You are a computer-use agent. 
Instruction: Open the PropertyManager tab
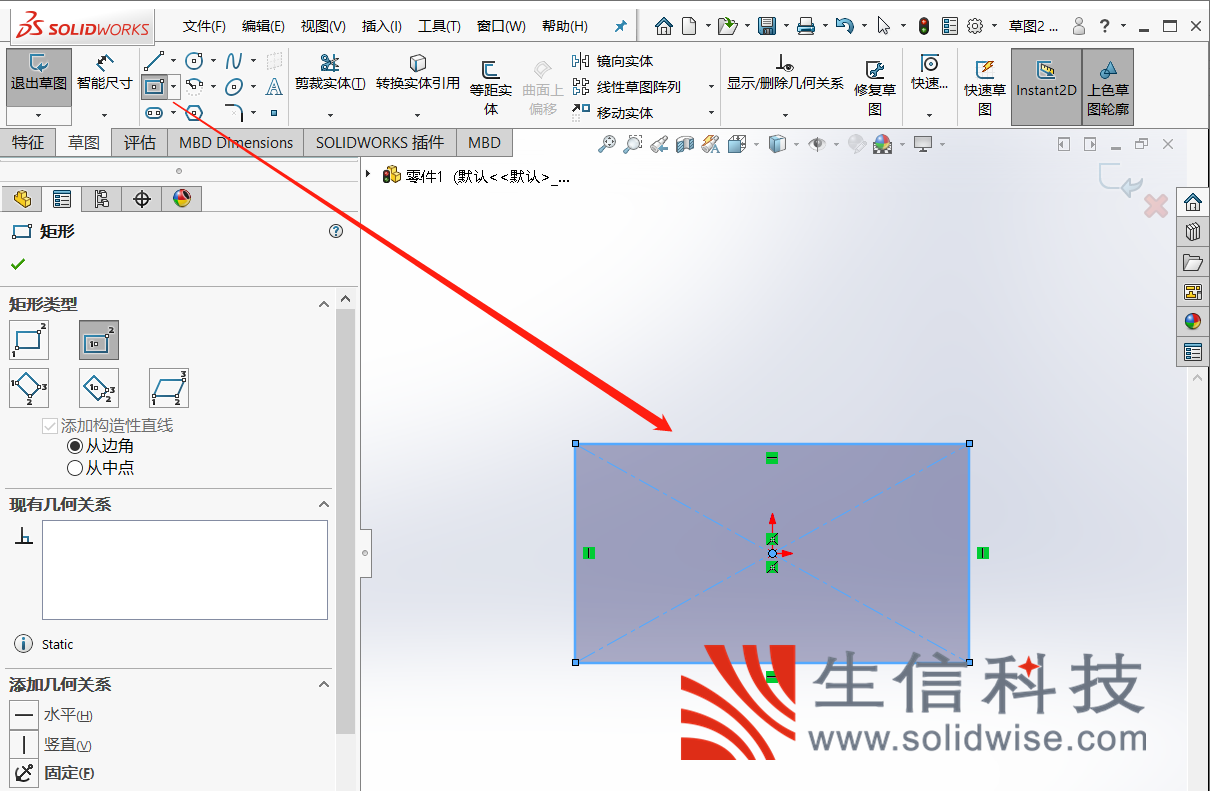click(62, 198)
